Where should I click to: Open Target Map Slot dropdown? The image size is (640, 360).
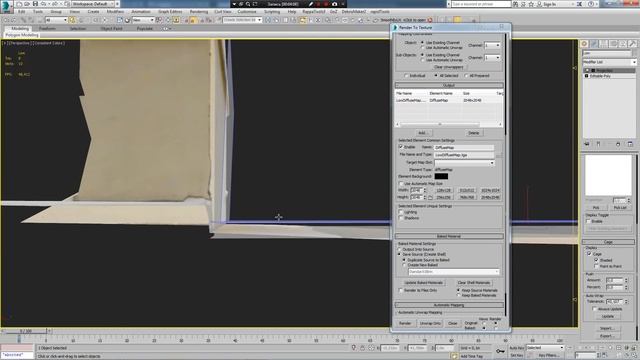pos(464,163)
